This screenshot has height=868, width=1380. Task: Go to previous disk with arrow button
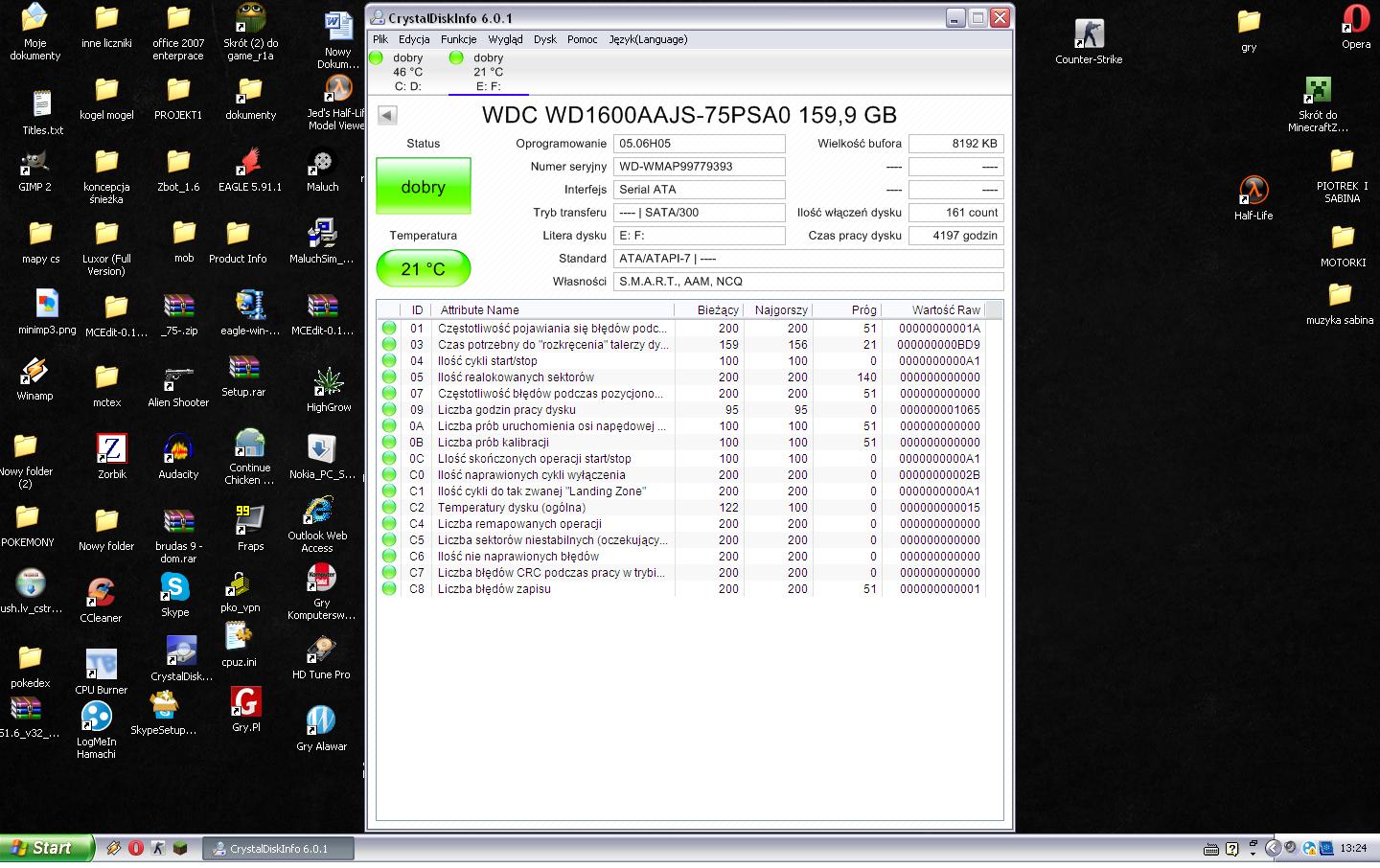pyautogui.click(x=387, y=115)
